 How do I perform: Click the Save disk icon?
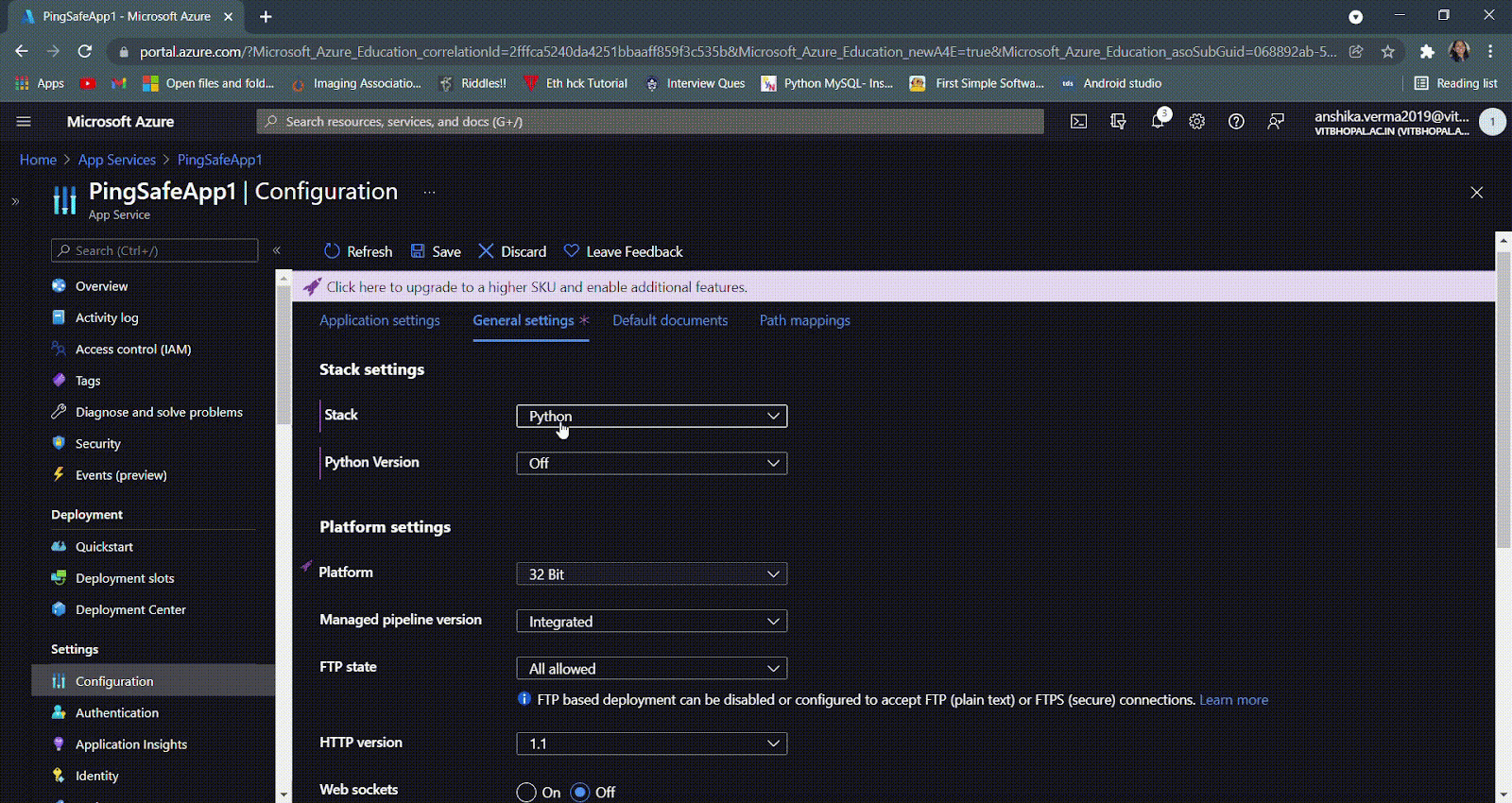(418, 251)
